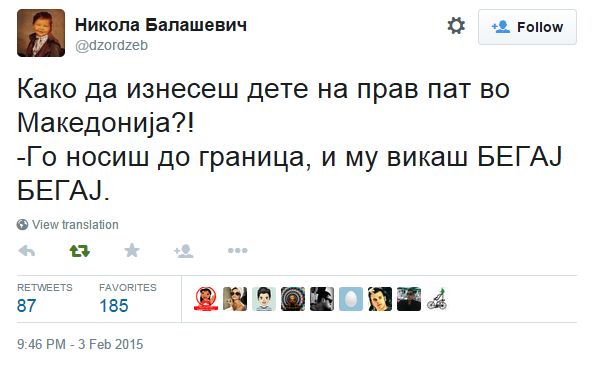This screenshot has height=370, width=593.
Task: Click the Follow button
Action: pos(527,27)
